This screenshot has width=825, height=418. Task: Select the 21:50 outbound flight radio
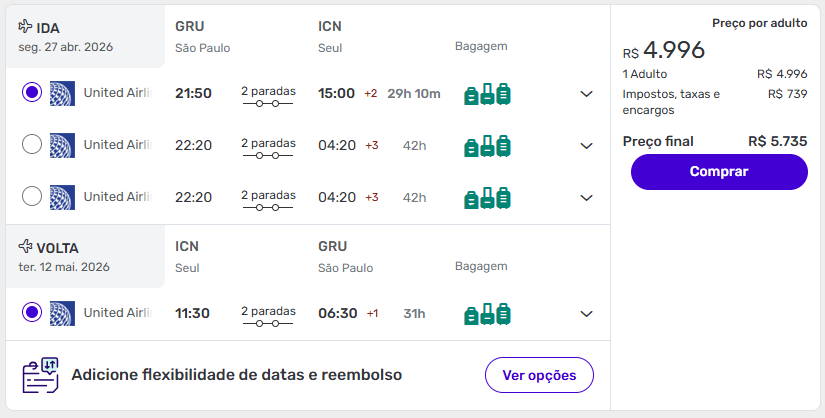click(31, 93)
